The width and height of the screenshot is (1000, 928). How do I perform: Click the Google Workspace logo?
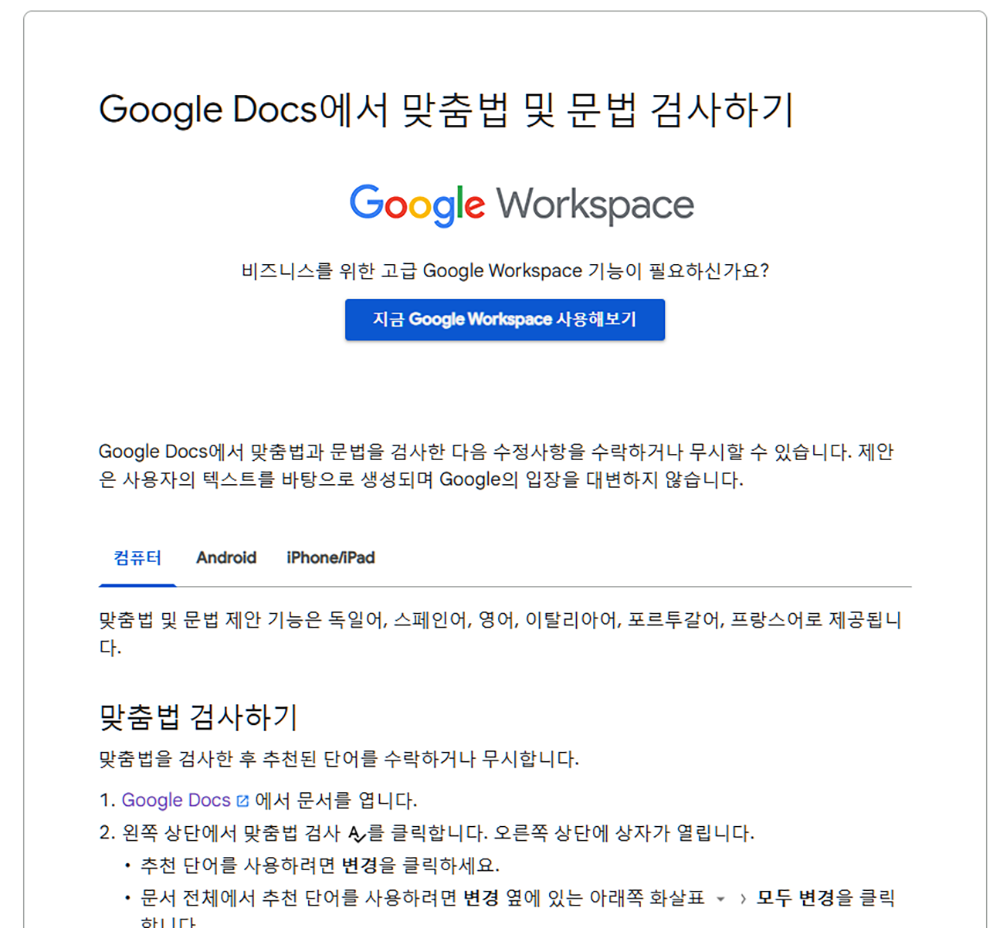[x=520, y=204]
